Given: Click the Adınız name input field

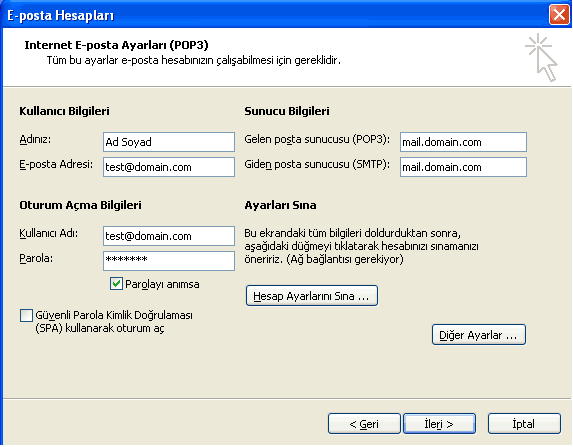Looking at the screenshot, I should point(169,142).
